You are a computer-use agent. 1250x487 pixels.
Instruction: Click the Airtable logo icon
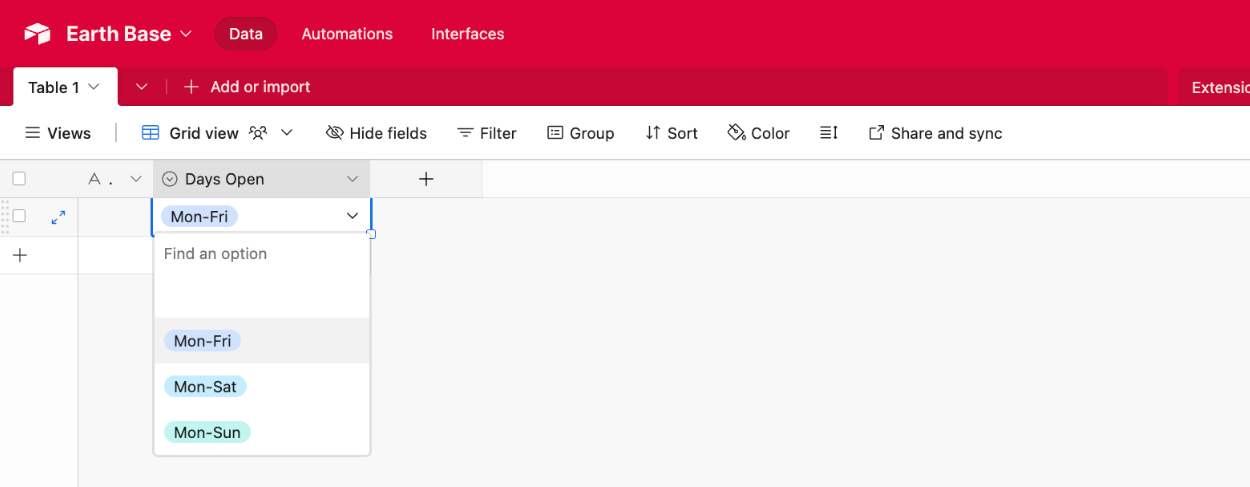click(x=37, y=34)
